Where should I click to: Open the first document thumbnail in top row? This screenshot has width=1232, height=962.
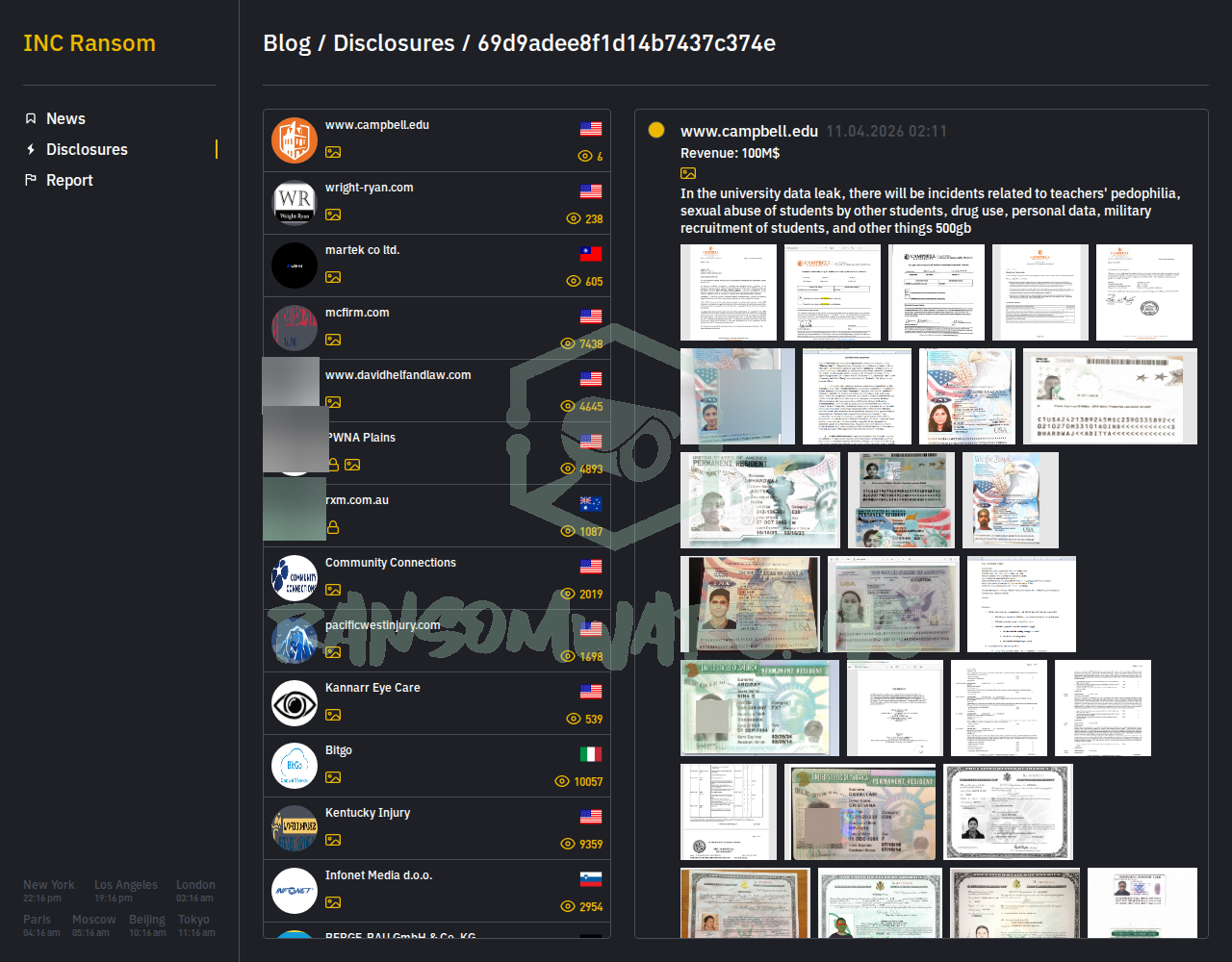pos(728,292)
